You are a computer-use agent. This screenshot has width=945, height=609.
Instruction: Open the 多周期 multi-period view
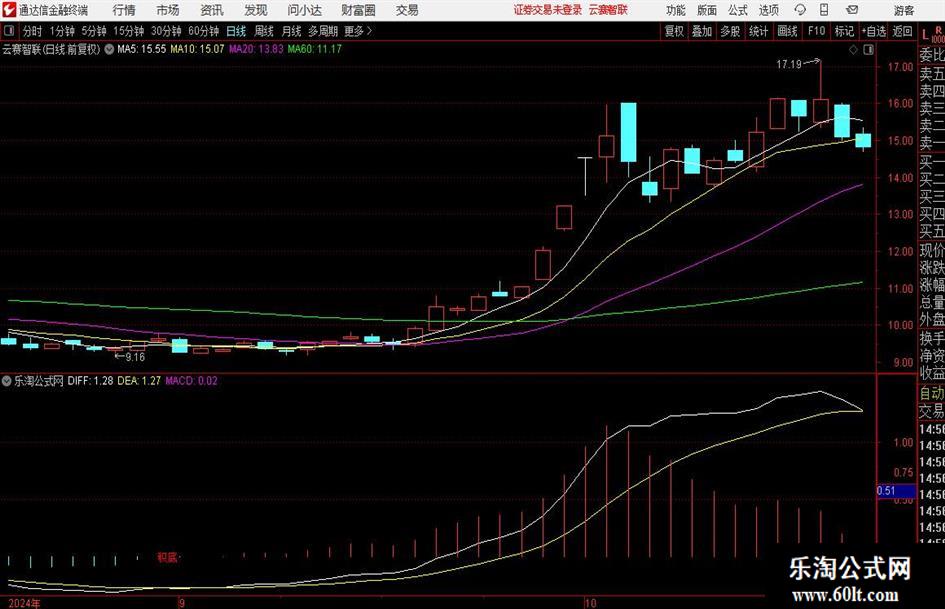(323, 31)
